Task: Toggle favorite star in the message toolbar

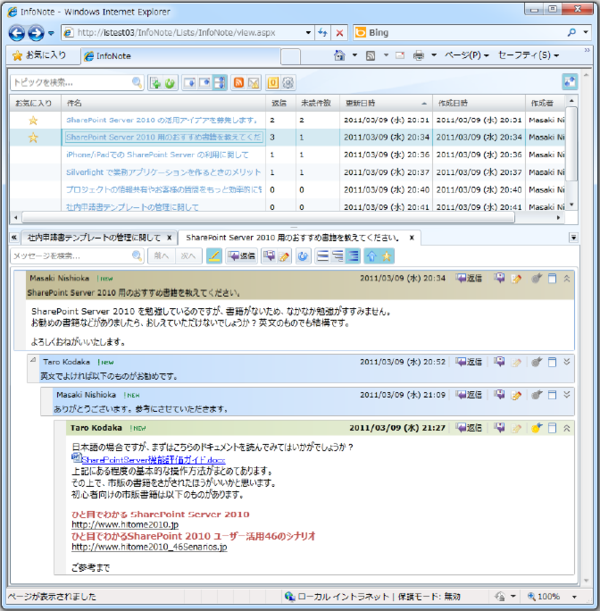Action: click(386, 256)
